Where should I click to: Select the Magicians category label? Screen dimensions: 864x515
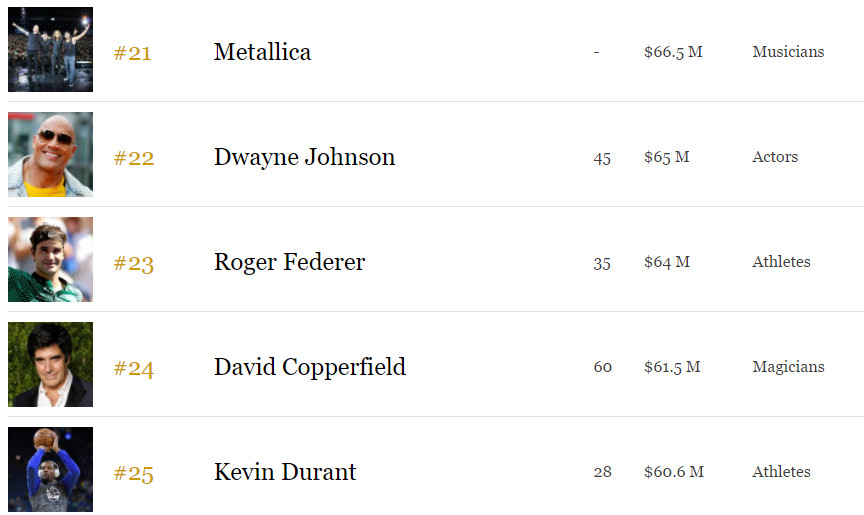788,367
